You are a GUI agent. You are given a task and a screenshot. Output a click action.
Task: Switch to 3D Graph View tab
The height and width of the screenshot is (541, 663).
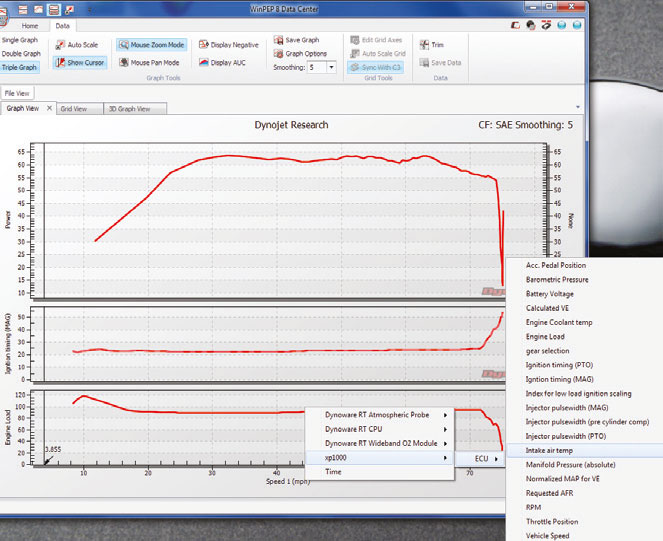(x=135, y=109)
